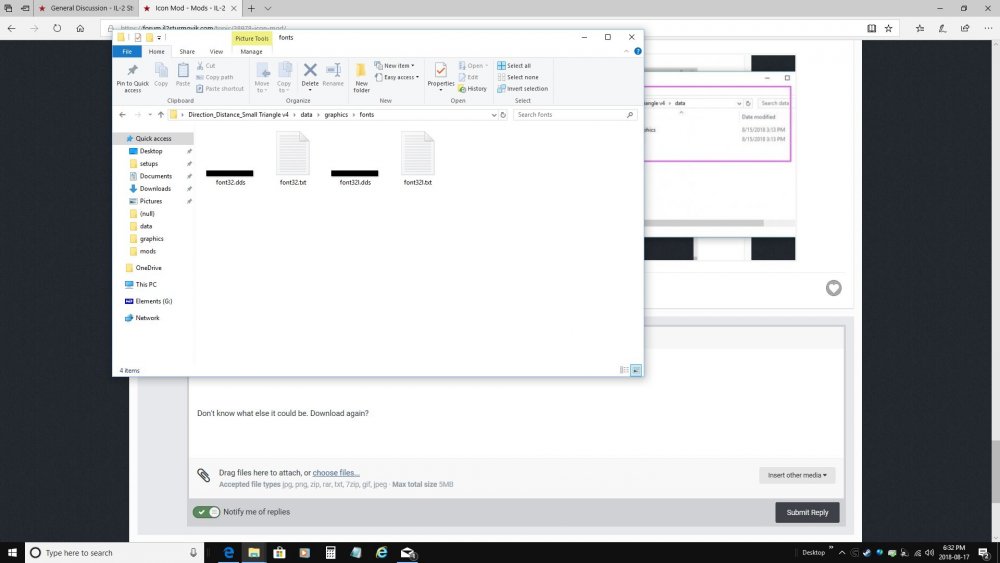Click Pin to Quick access icon
Image resolution: width=1000 pixels, height=563 pixels.
tap(132, 76)
